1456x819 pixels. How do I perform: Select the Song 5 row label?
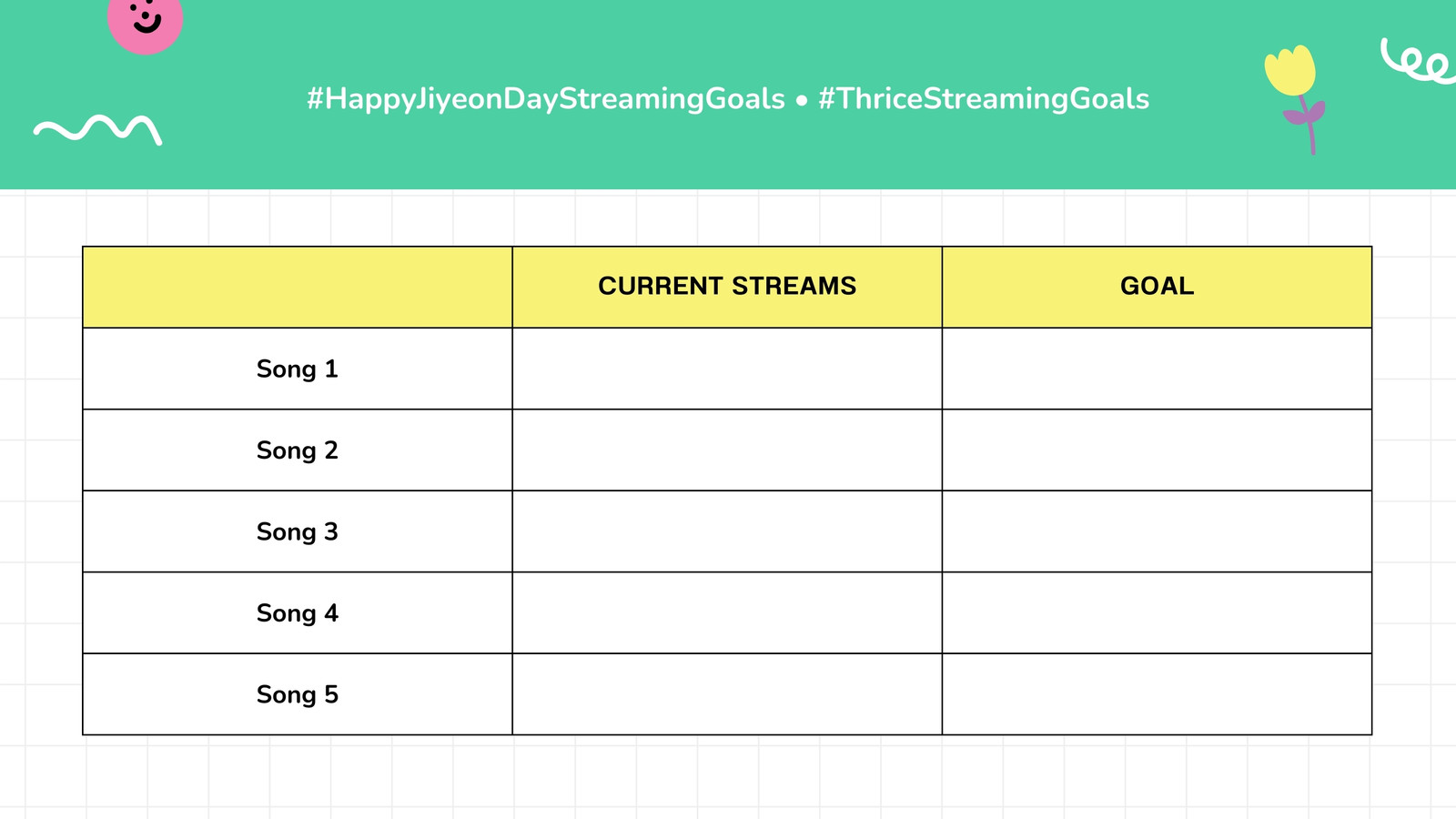click(298, 694)
